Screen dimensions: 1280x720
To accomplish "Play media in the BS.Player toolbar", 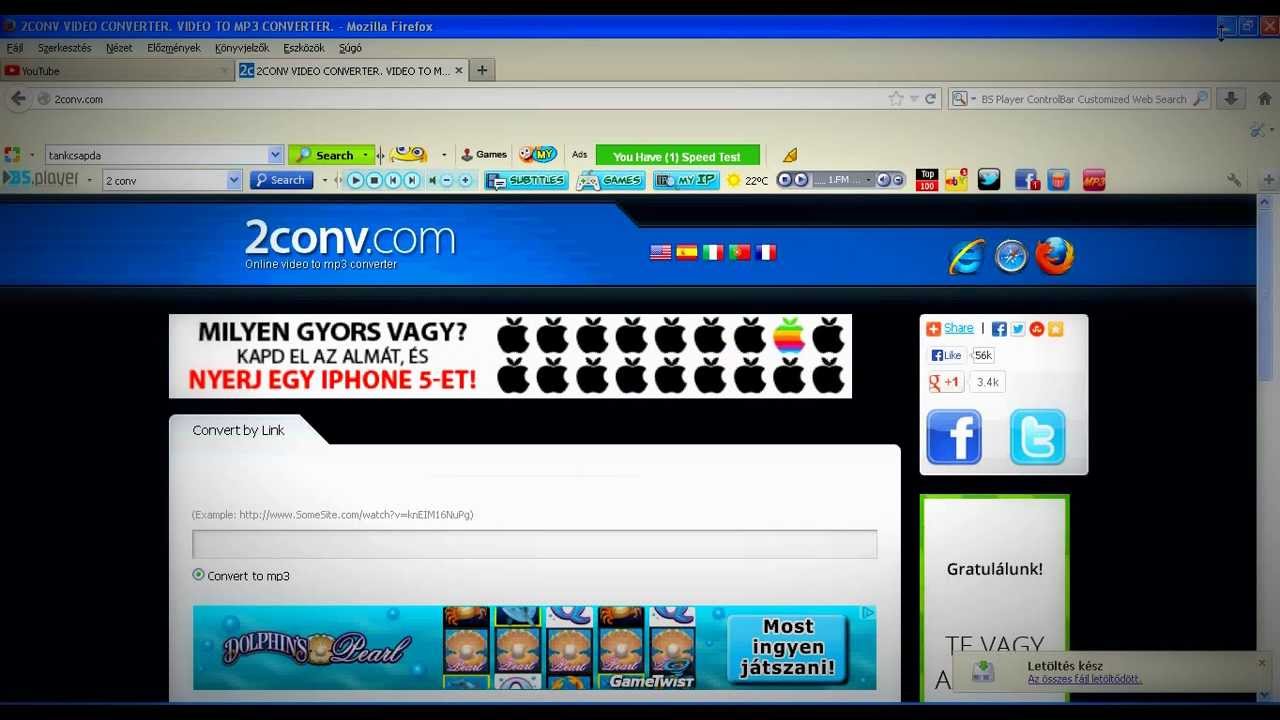I will 355,180.
